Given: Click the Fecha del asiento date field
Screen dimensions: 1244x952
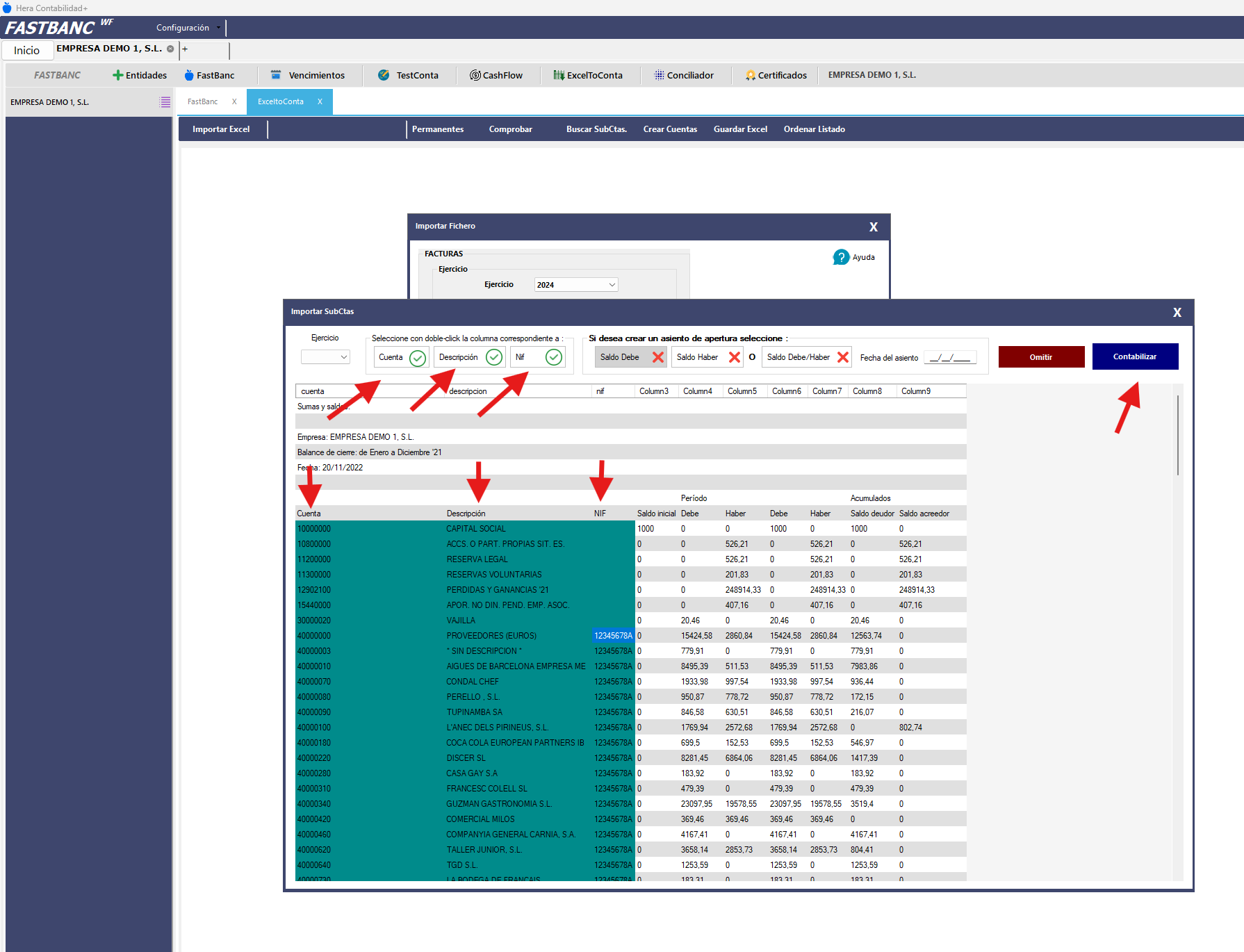Looking at the screenshot, I should tap(950, 357).
